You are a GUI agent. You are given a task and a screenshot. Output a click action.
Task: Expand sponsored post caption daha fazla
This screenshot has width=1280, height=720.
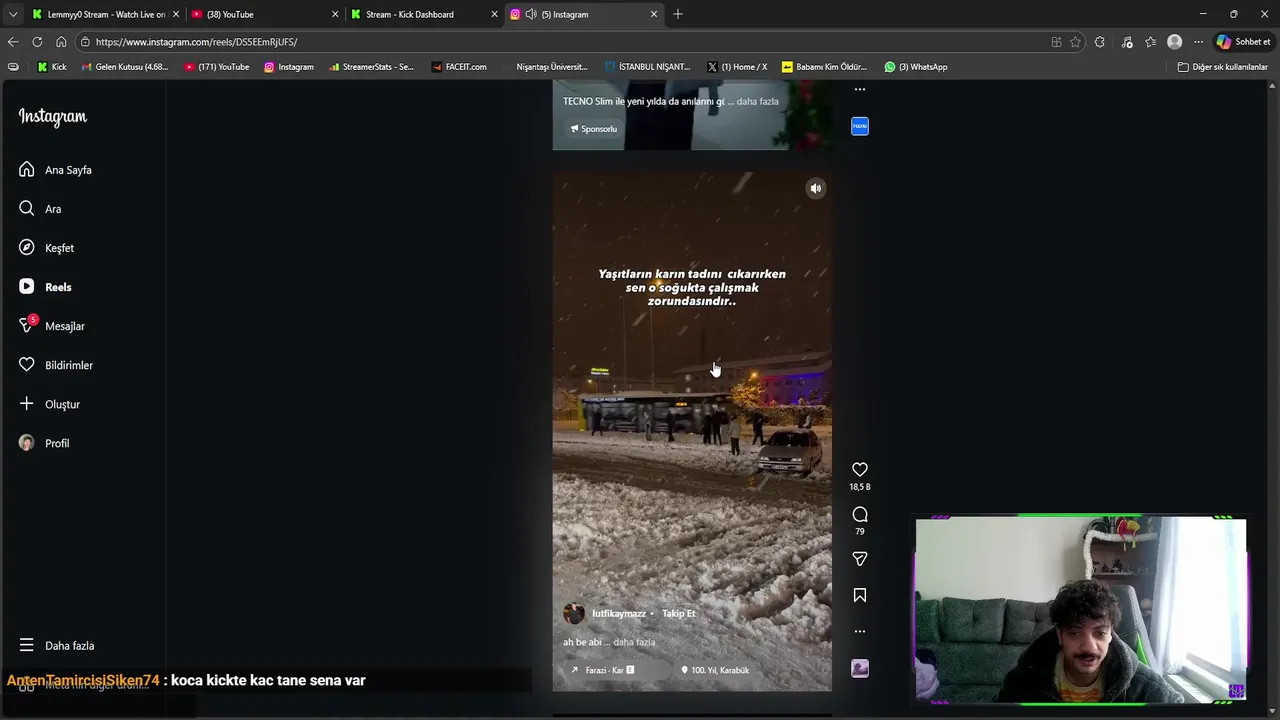pos(757,101)
